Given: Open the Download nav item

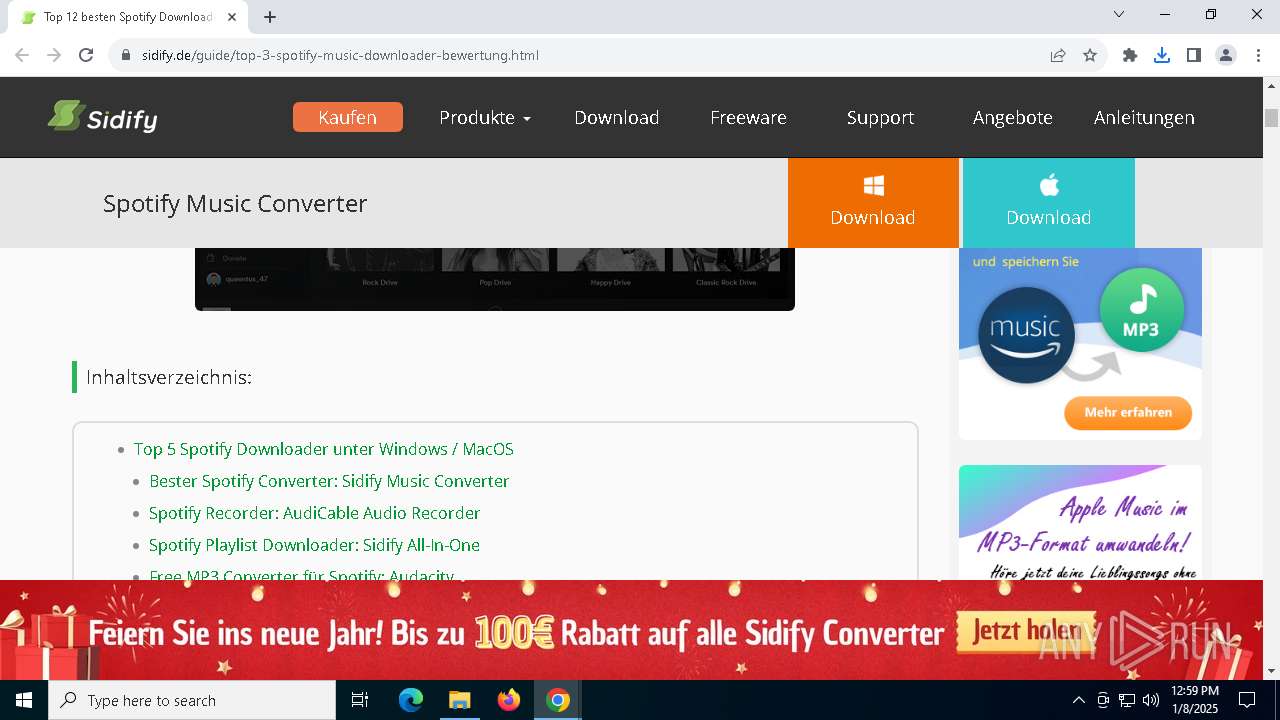Looking at the screenshot, I should [x=616, y=117].
